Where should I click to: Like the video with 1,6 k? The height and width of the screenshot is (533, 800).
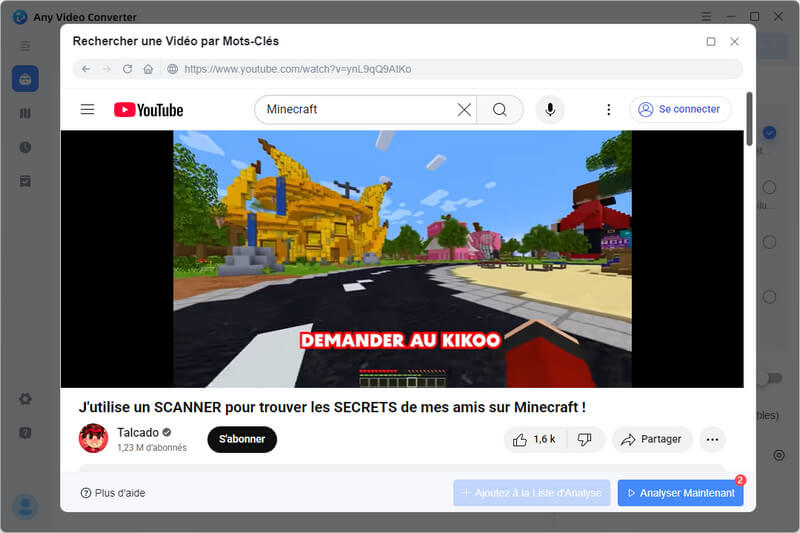pos(535,439)
